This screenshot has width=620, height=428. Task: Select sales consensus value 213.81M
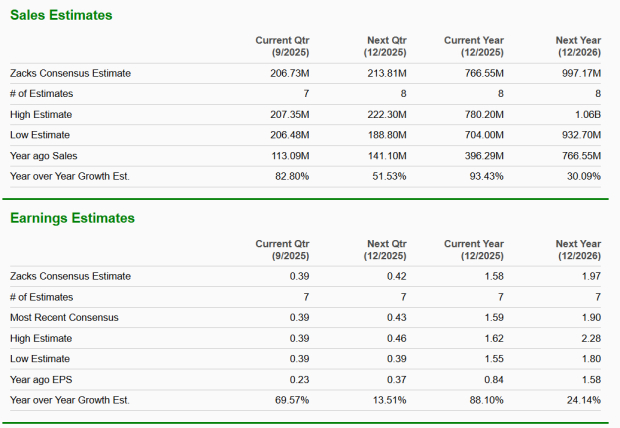click(x=387, y=73)
